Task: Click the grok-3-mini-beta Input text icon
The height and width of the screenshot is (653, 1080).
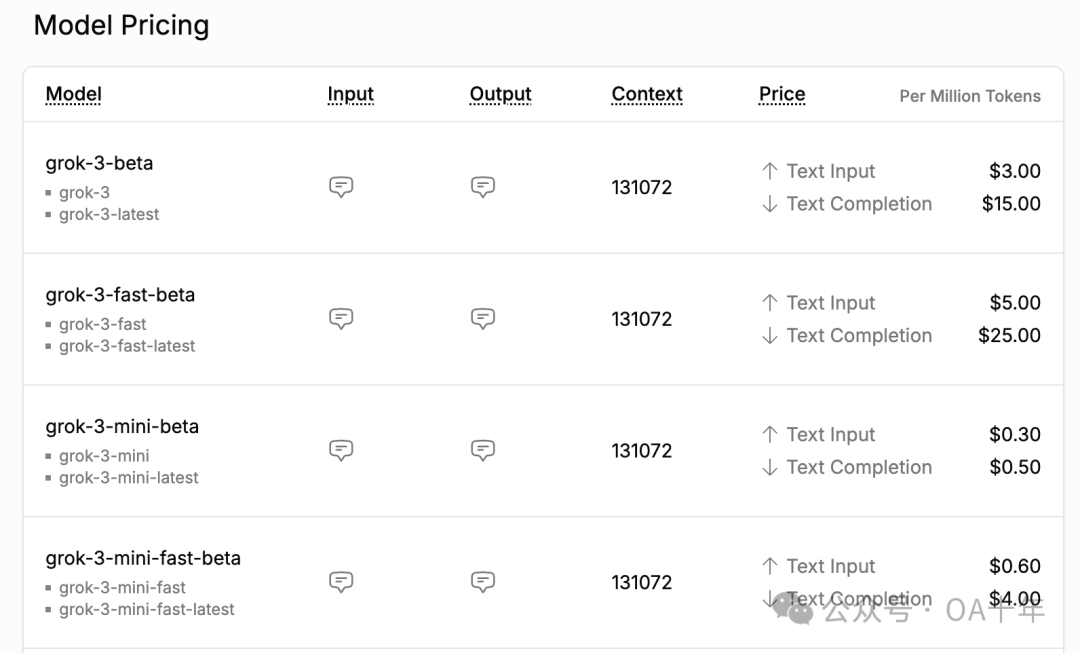Action: 341,450
